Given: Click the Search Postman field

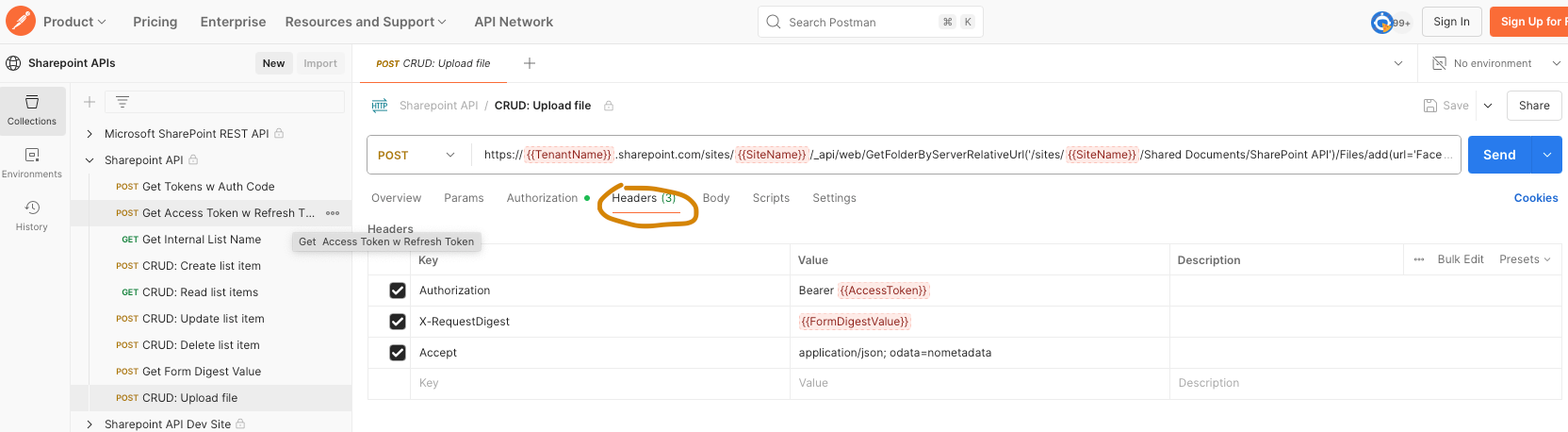Looking at the screenshot, I should 870,22.
